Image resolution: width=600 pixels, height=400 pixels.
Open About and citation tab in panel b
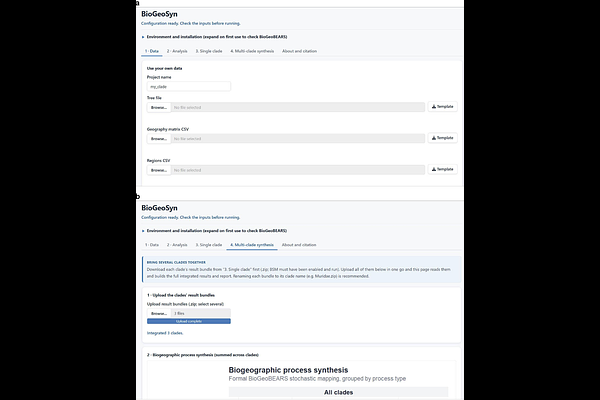[299, 245]
